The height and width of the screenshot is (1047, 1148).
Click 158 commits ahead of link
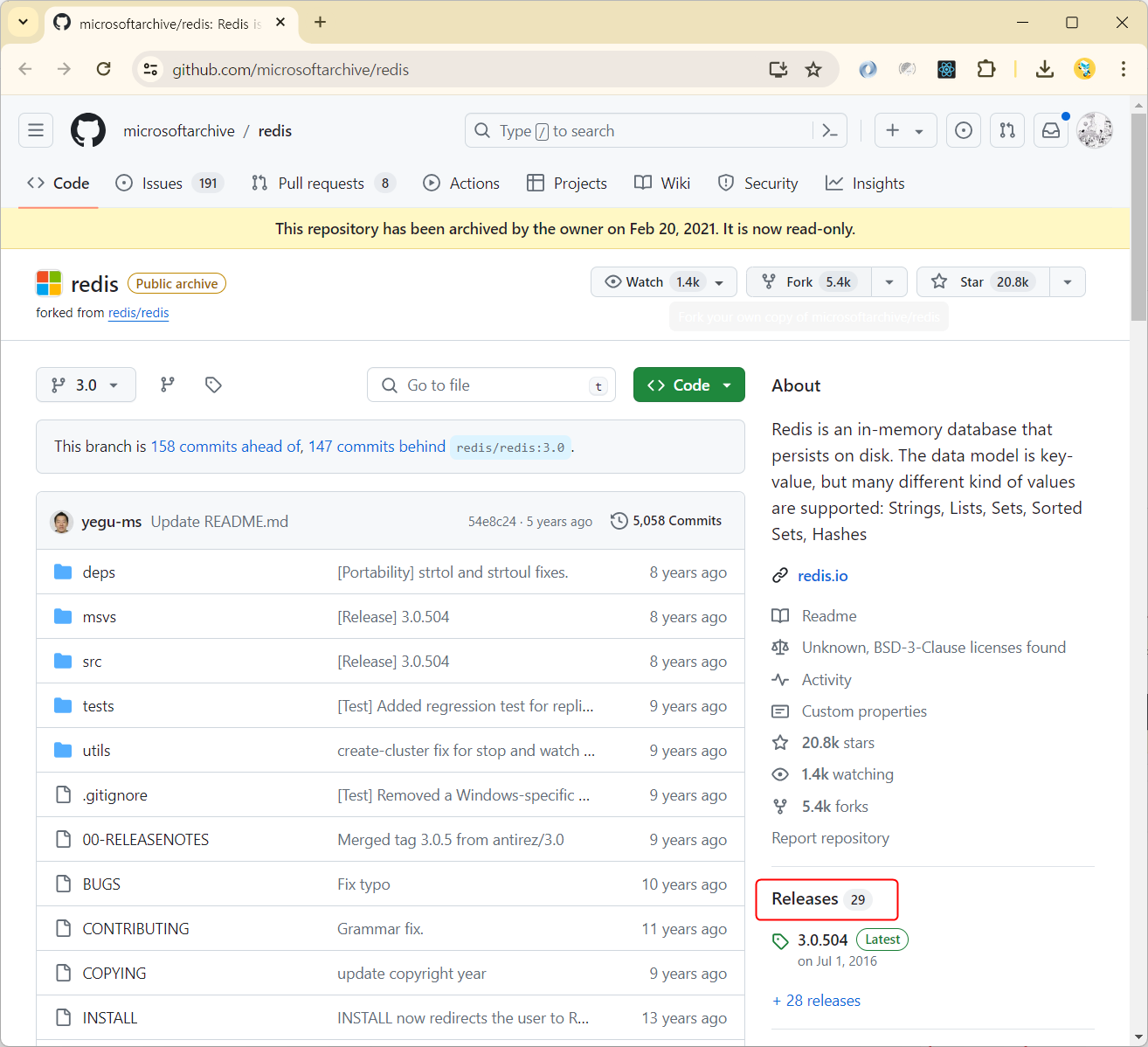click(227, 447)
